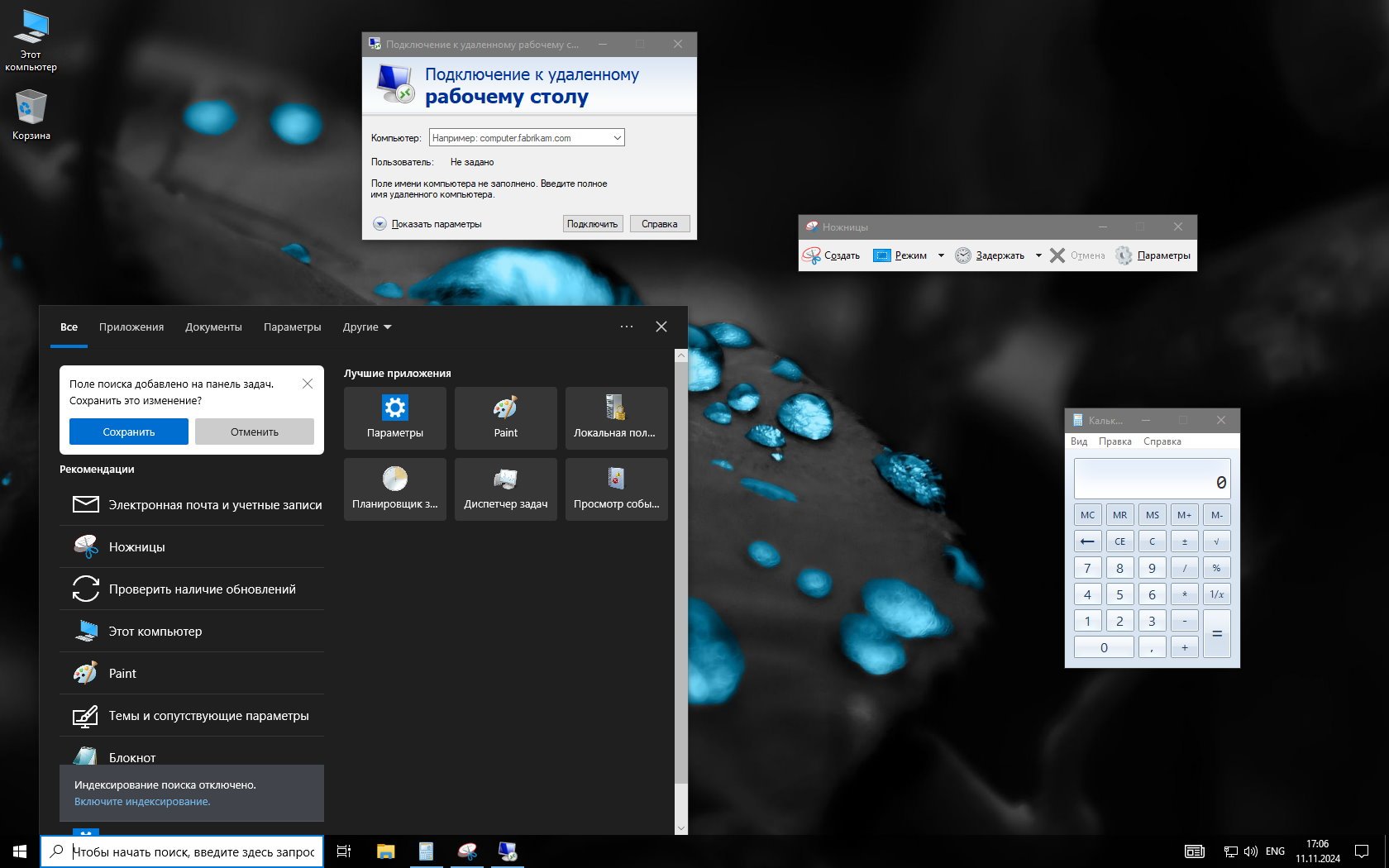1389x868 pixels.
Task: Click the Task View taskbar icon
Action: point(344,851)
